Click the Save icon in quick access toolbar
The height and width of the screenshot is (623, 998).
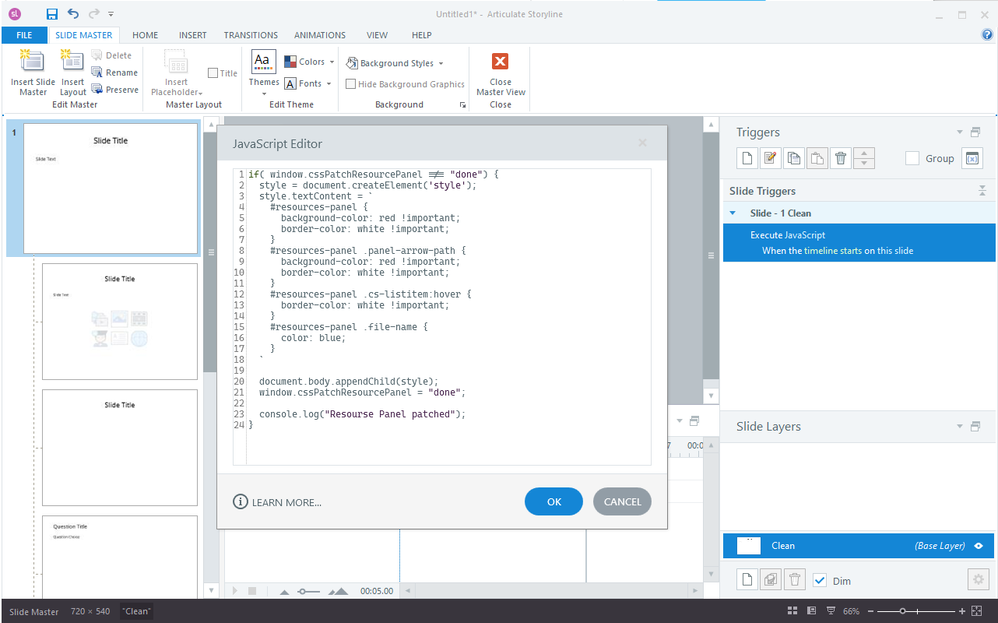51,14
